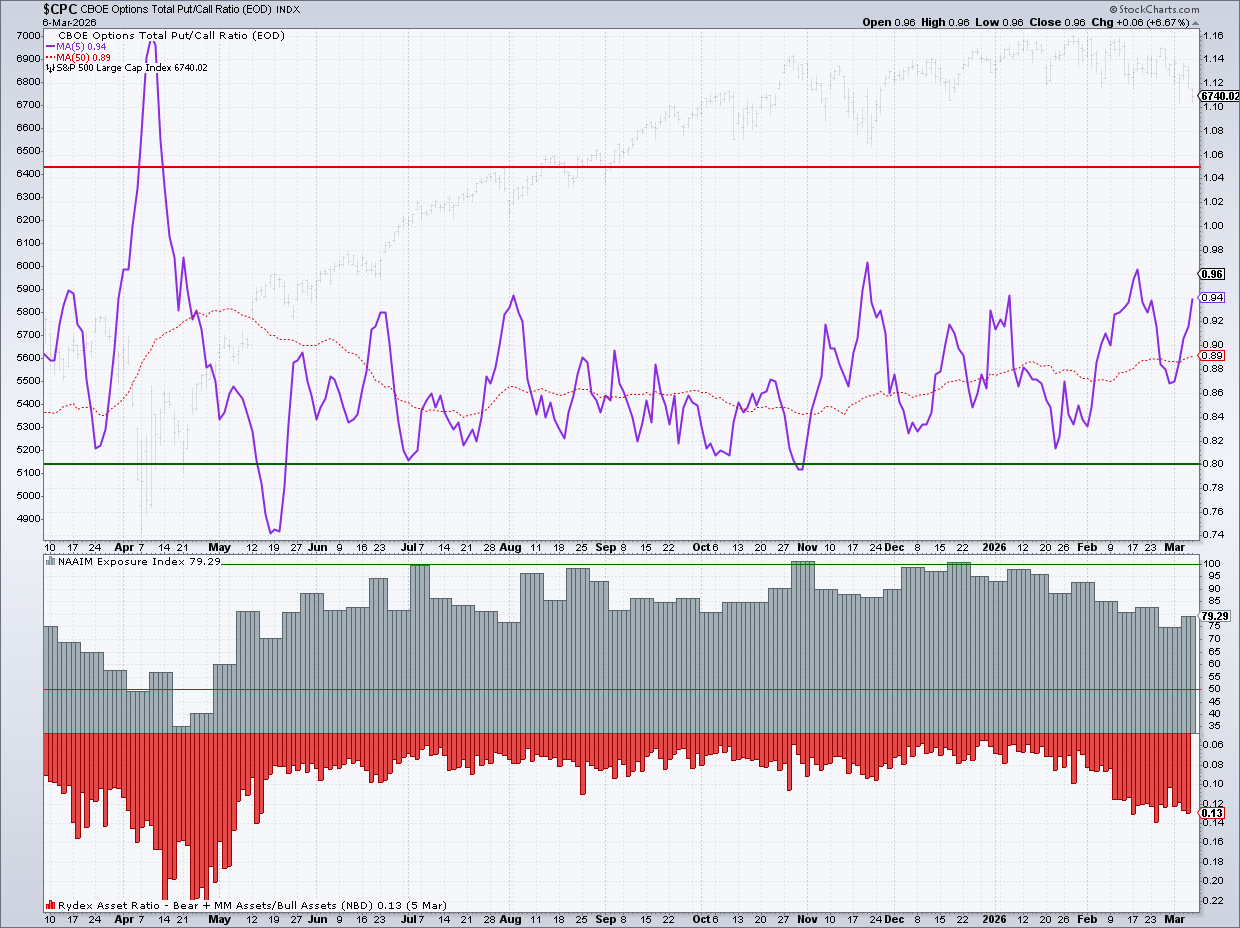
Task: Click the green horizontal line at 0.80
Action: coord(620,464)
